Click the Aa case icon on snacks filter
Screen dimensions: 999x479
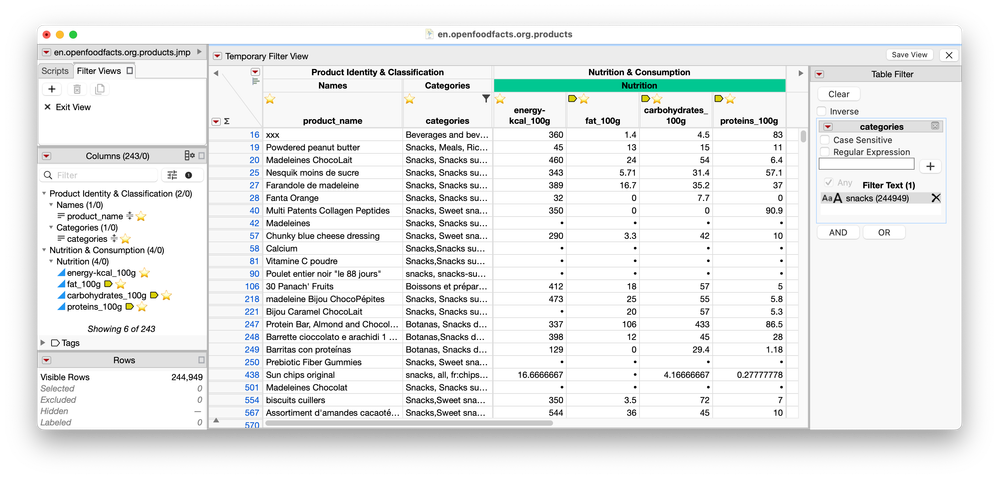tap(831, 198)
